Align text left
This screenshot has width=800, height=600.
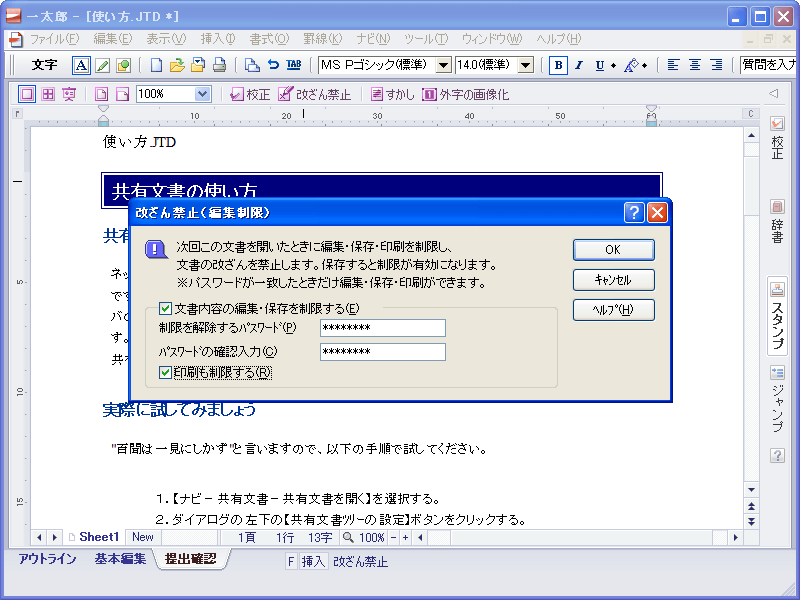click(x=673, y=65)
